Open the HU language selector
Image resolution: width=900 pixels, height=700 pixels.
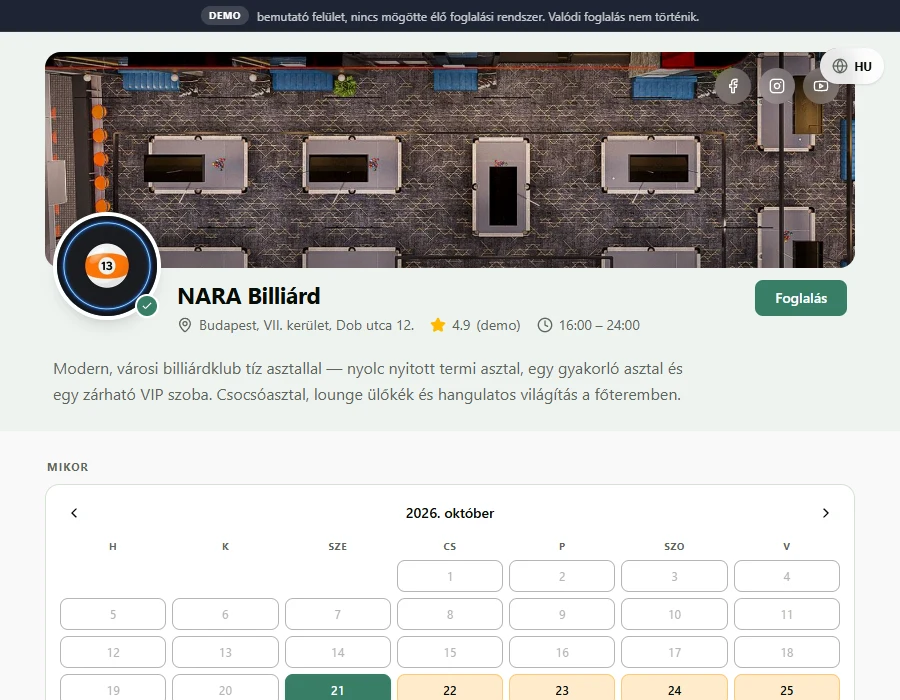coord(852,66)
